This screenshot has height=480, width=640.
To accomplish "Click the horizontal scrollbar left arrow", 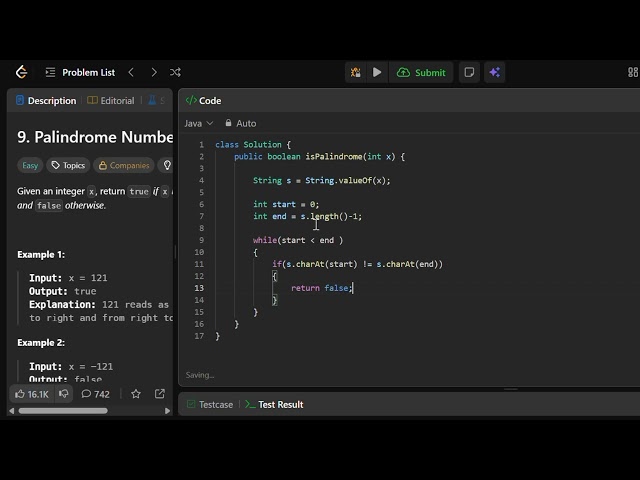I will pyautogui.click(x=11, y=411).
